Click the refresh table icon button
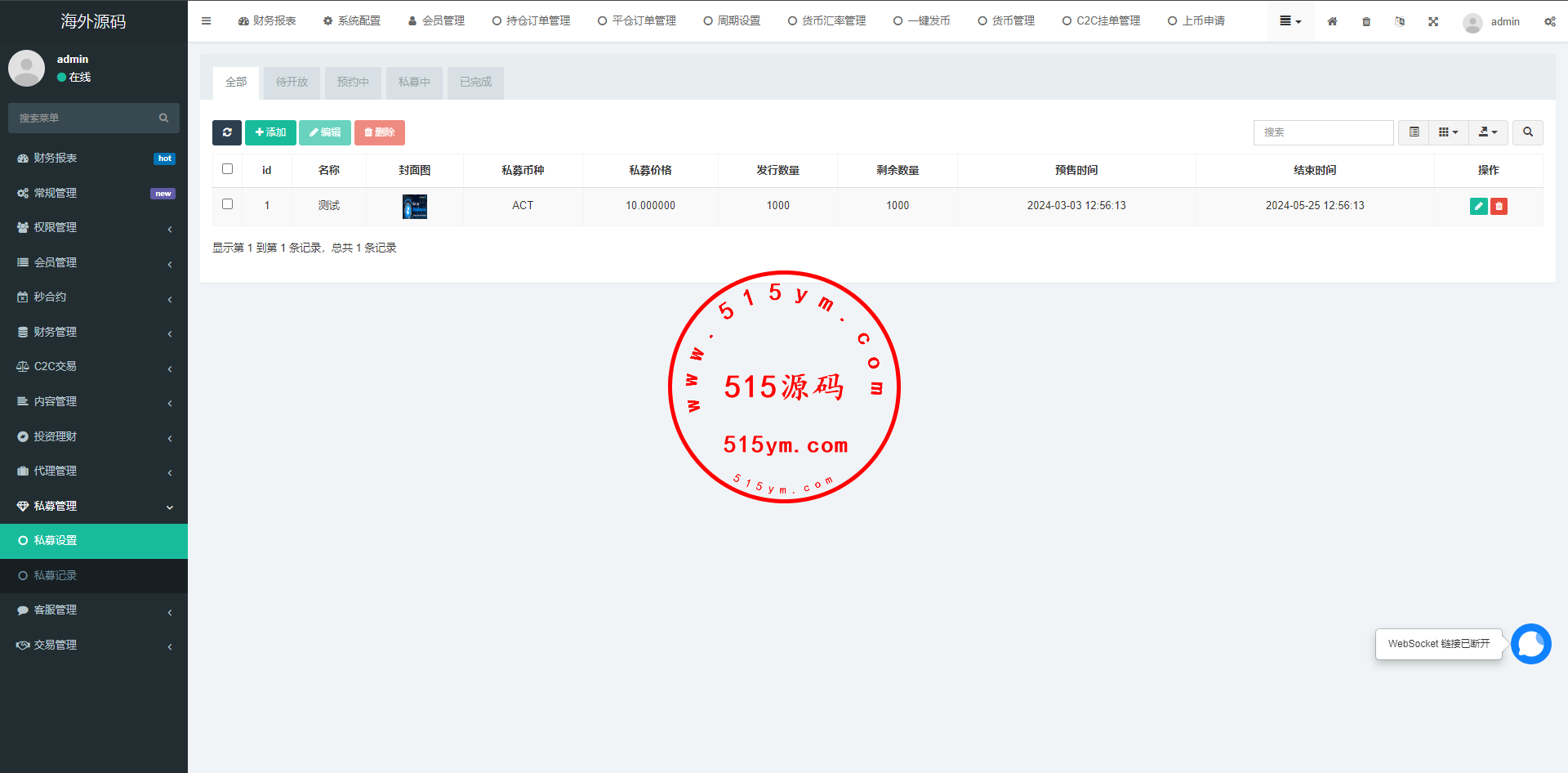This screenshot has height=773, width=1568. [x=226, y=132]
